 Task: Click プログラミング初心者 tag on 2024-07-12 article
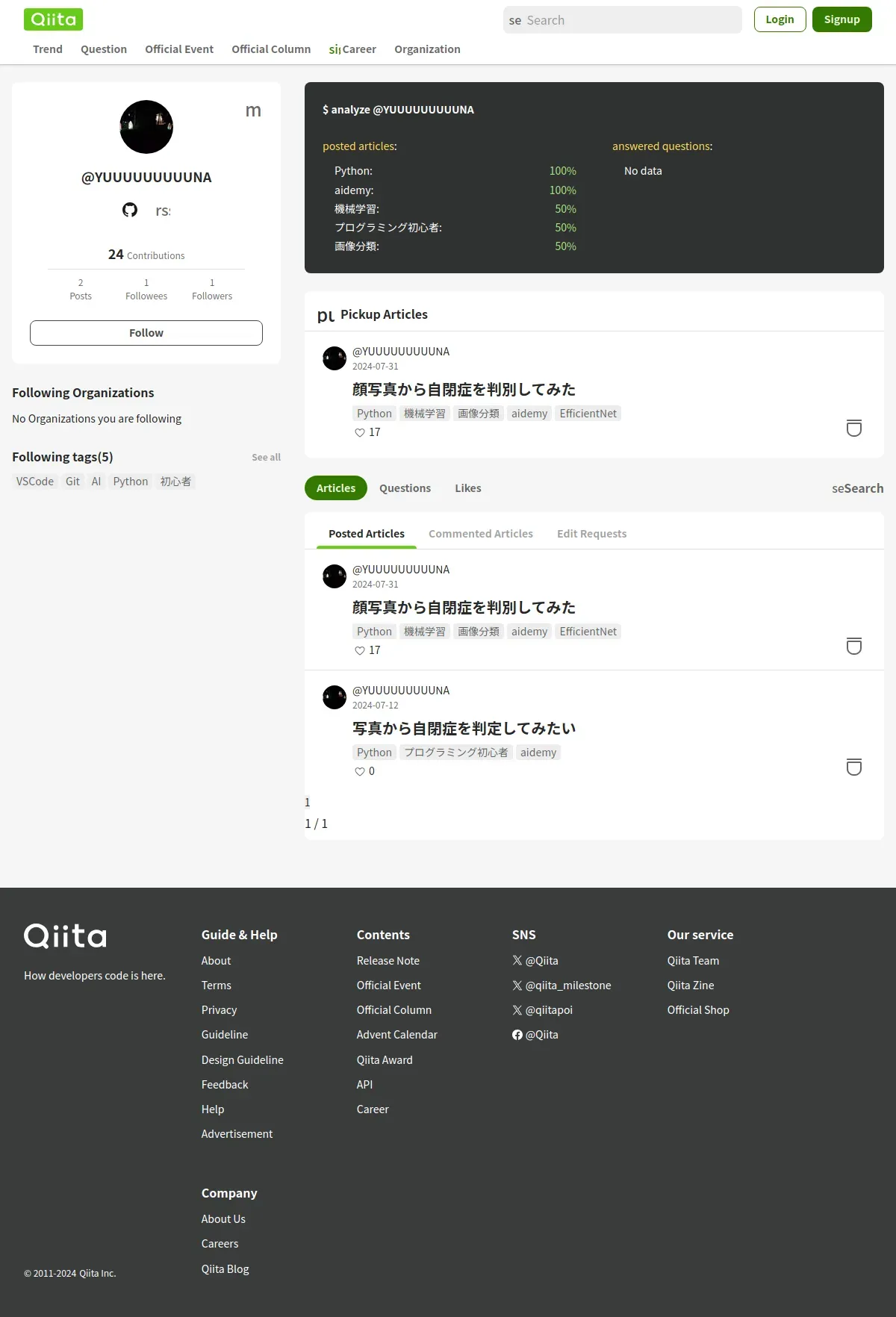456,753
